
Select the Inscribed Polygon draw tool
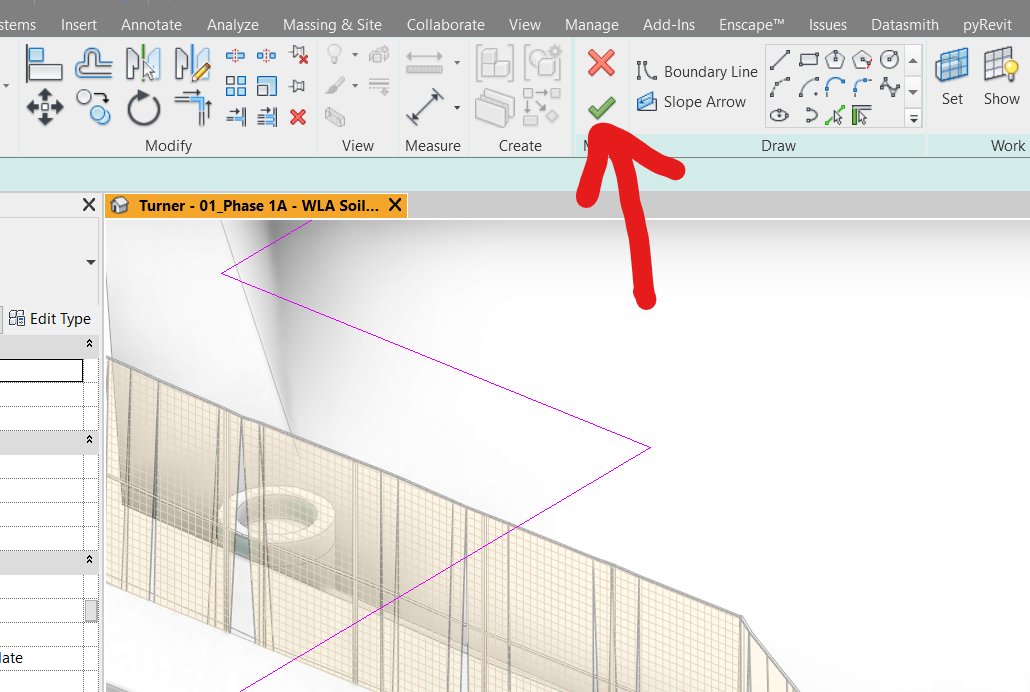click(835, 59)
